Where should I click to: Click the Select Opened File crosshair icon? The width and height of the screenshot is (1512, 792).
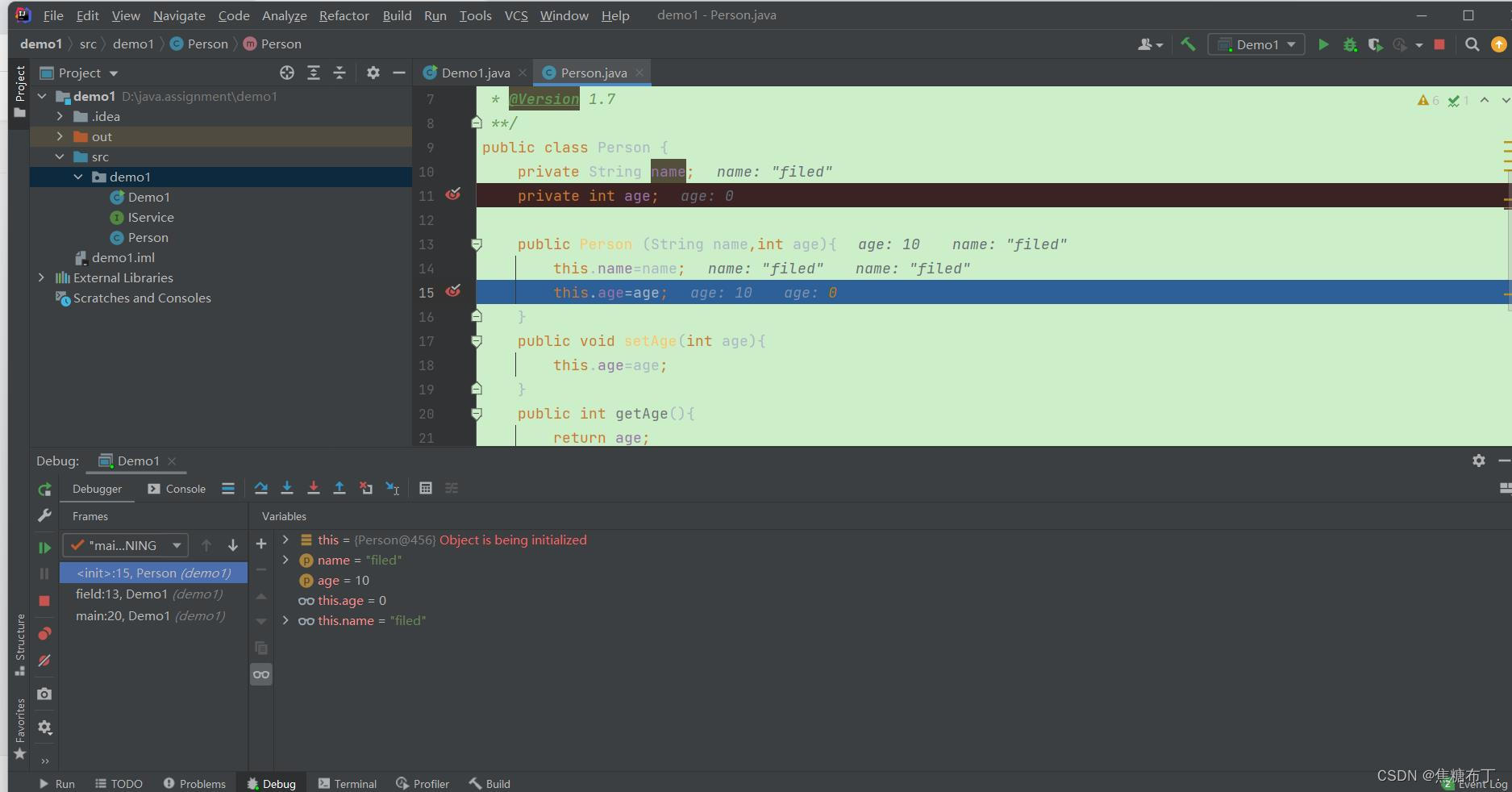(x=287, y=73)
